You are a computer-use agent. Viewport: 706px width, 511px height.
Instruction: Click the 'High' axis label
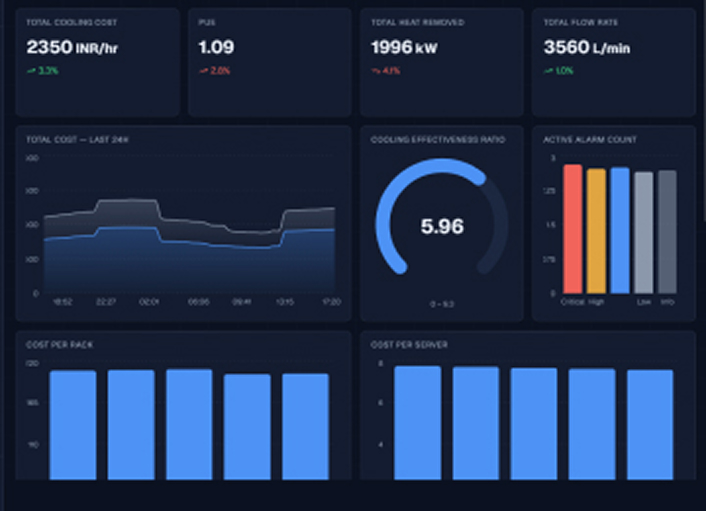596,302
